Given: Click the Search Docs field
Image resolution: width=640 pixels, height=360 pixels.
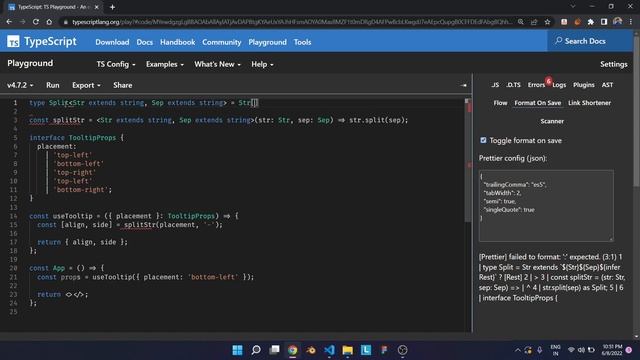Looking at the screenshot, I should (590, 41).
